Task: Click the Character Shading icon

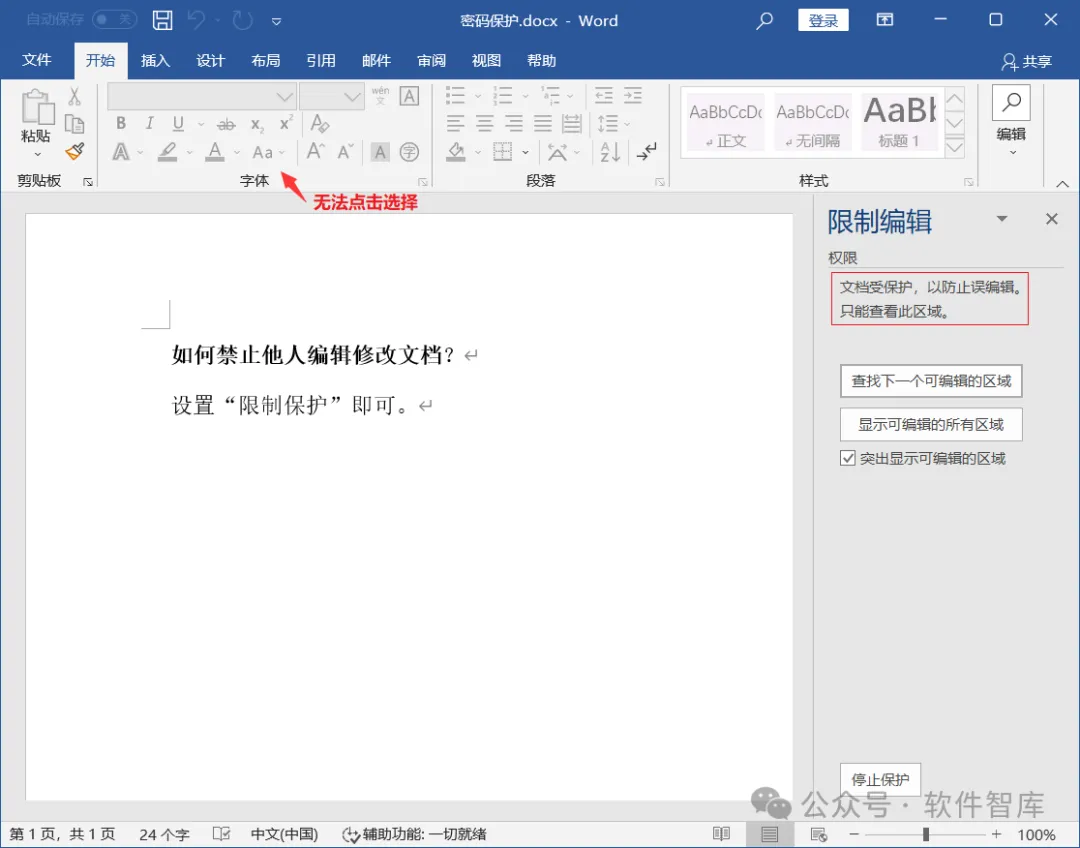Action: click(x=380, y=152)
